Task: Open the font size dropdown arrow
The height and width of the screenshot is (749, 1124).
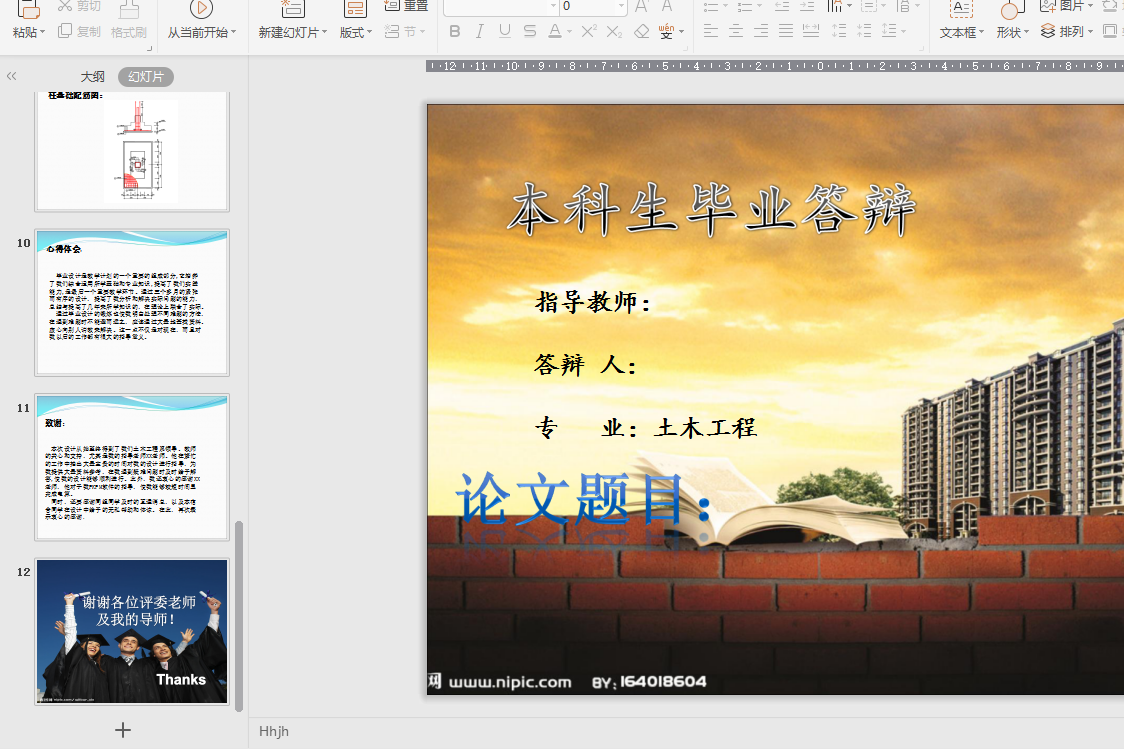Action: 621,6
